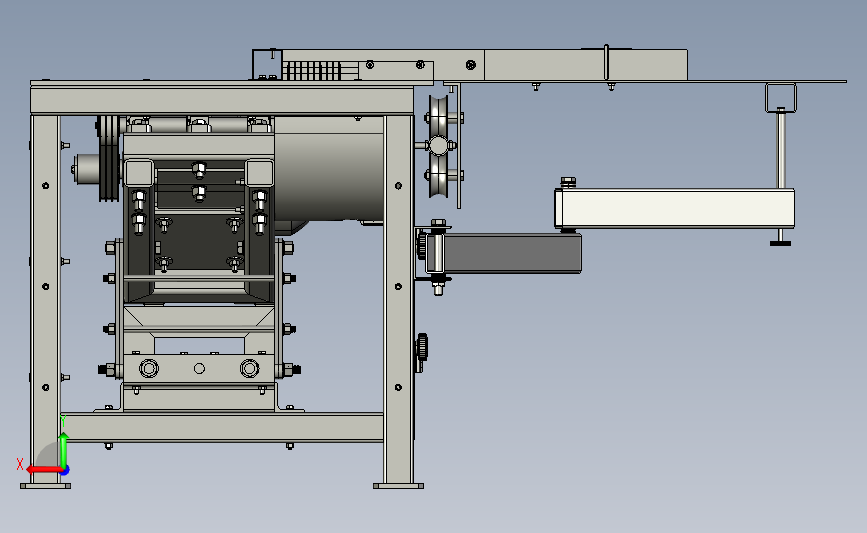Select the large round screw on top cover

(x=471, y=65)
